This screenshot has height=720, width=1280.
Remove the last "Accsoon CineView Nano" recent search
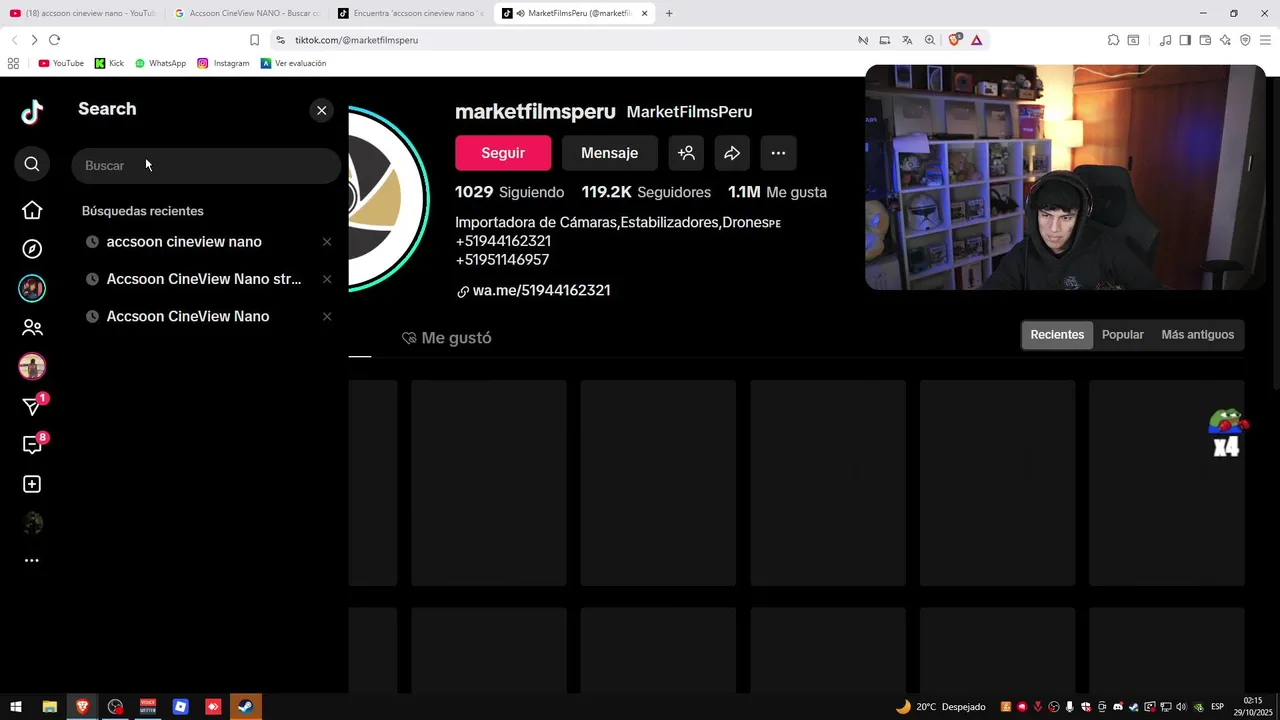[x=327, y=316]
